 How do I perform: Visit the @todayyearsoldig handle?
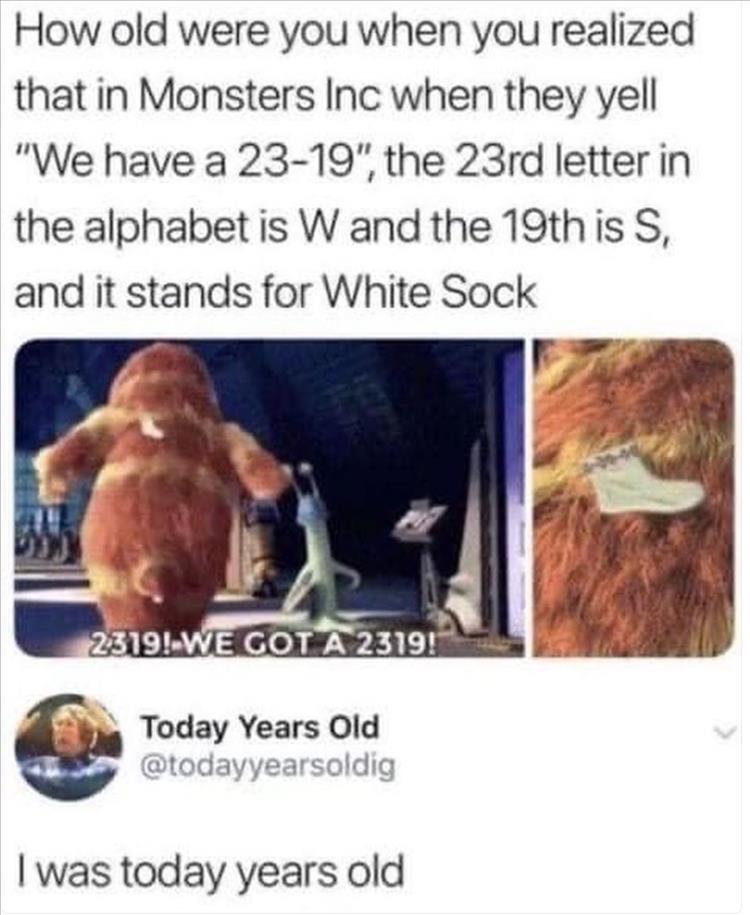pyautogui.click(x=268, y=765)
